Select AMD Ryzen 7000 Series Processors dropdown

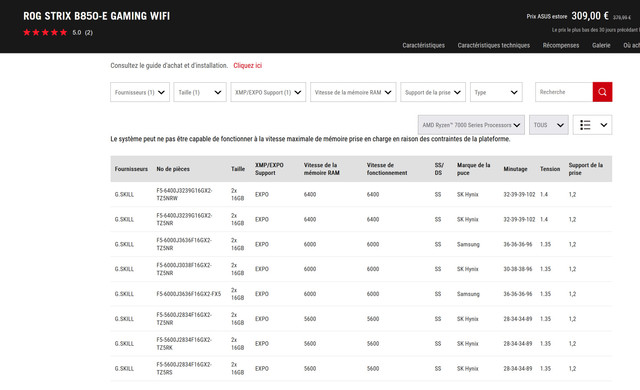pos(471,125)
